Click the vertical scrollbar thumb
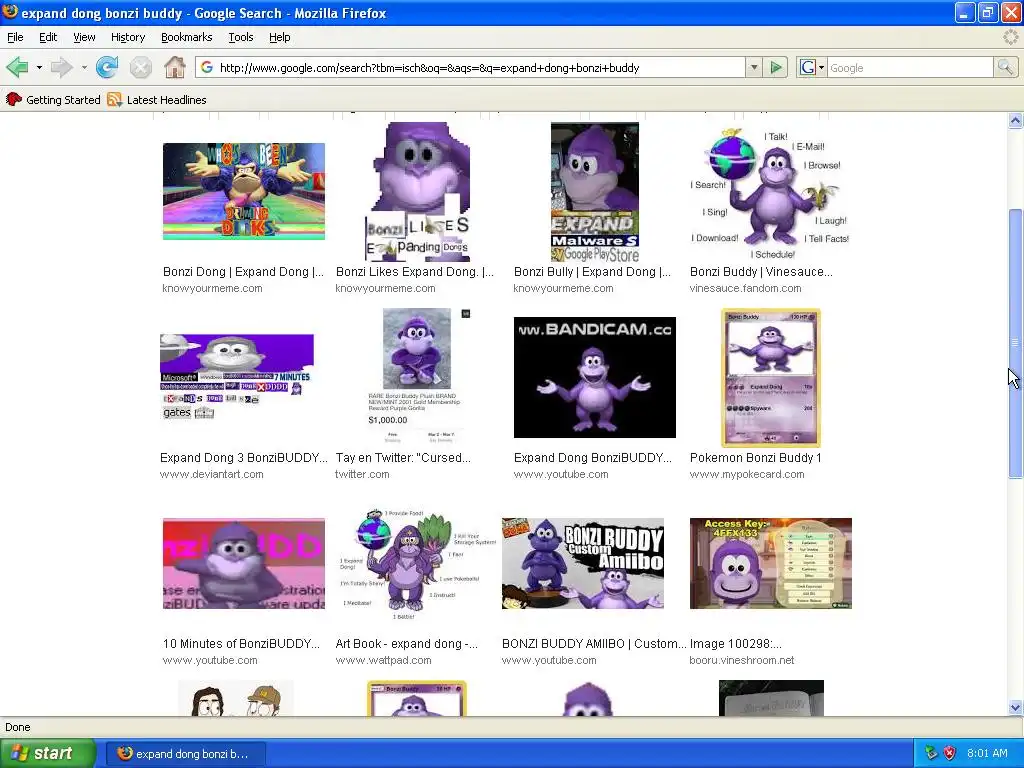The width and height of the screenshot is (1024, 768). point(1015,344)
